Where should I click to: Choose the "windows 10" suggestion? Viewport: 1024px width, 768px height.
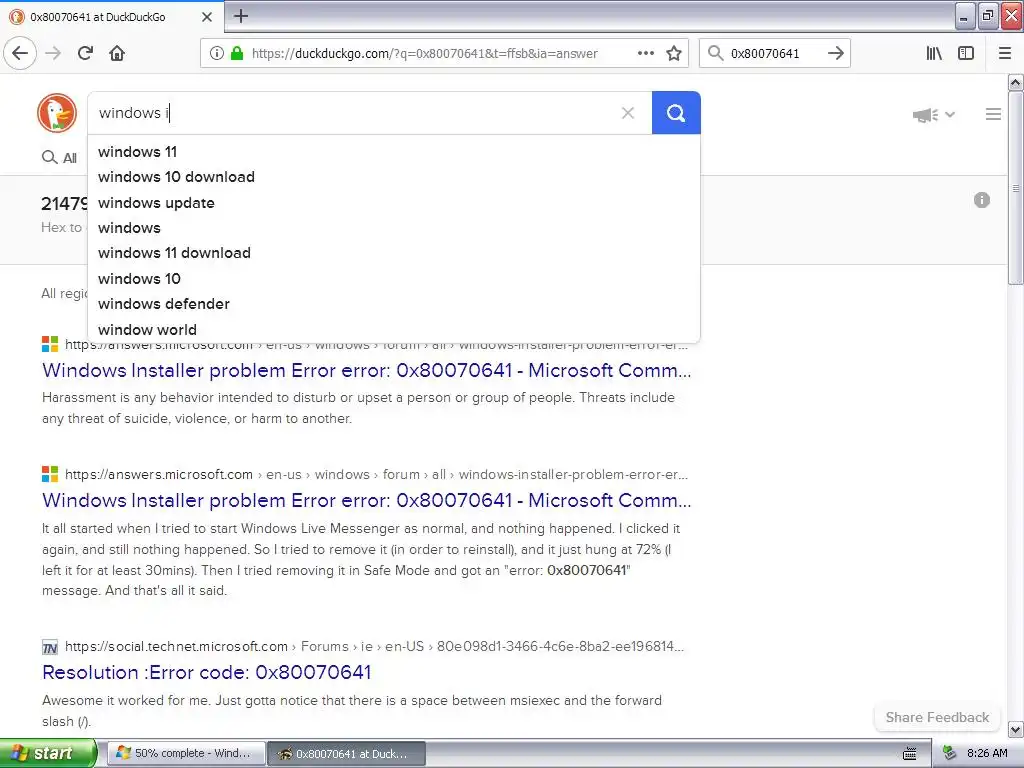(394, 278)
